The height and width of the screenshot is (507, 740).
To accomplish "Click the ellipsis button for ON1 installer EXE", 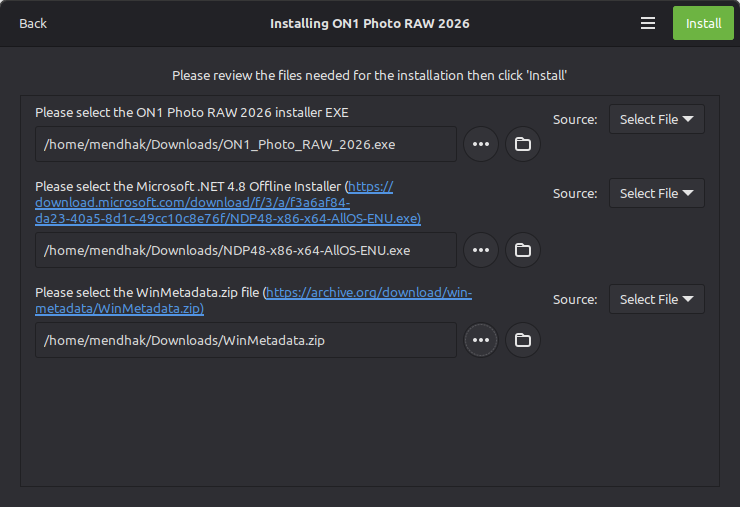I will tap(480, 144).
